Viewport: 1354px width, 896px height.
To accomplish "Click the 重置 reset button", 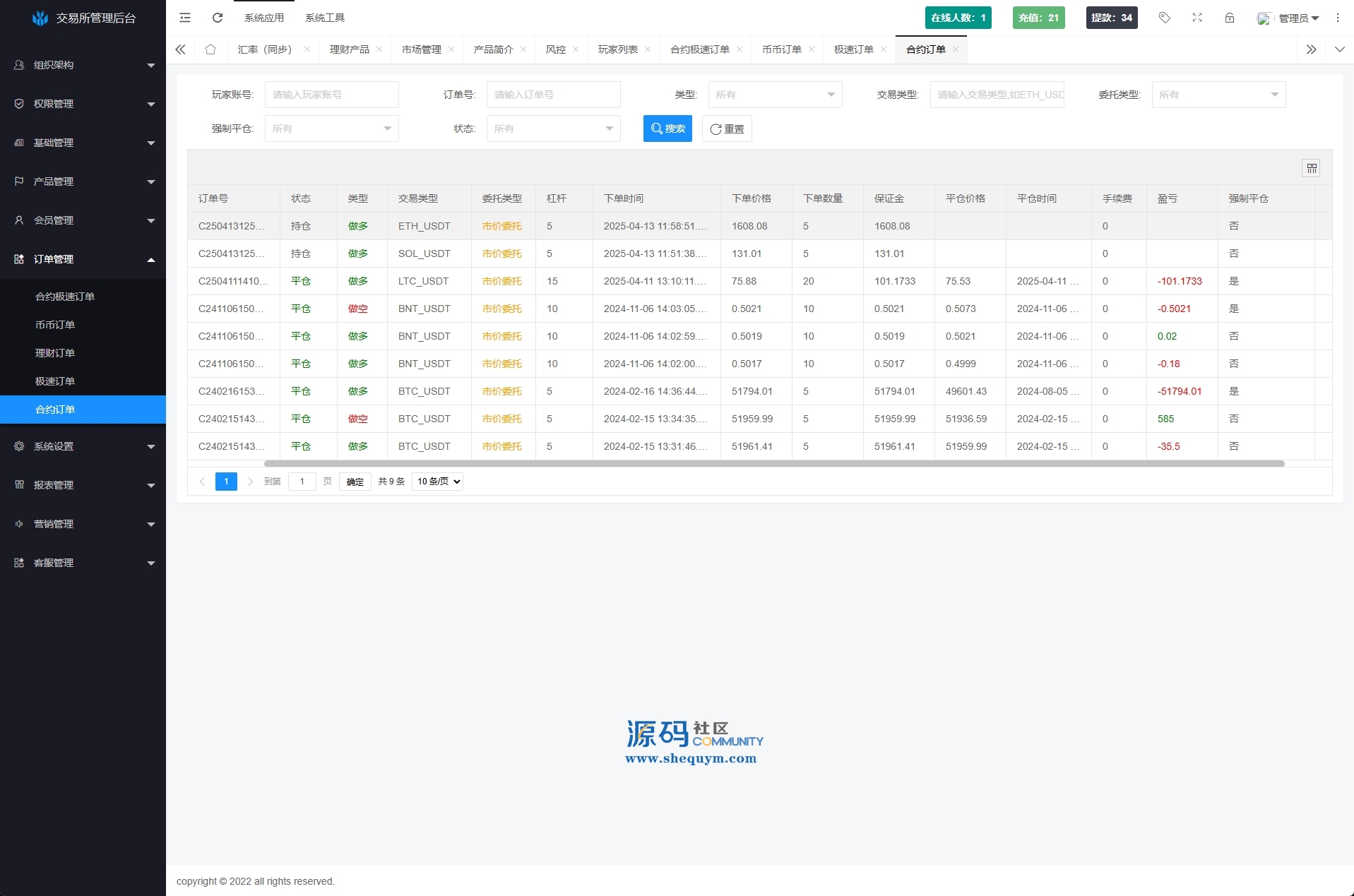I will click(727, 129).
